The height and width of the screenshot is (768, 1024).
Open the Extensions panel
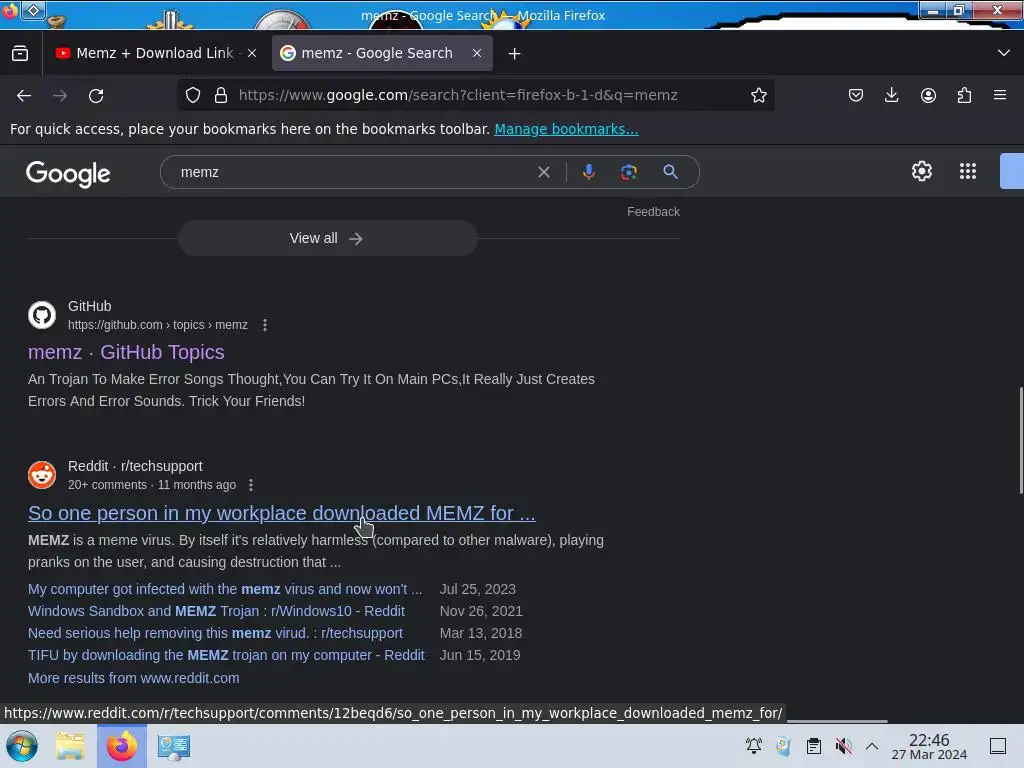964,95
